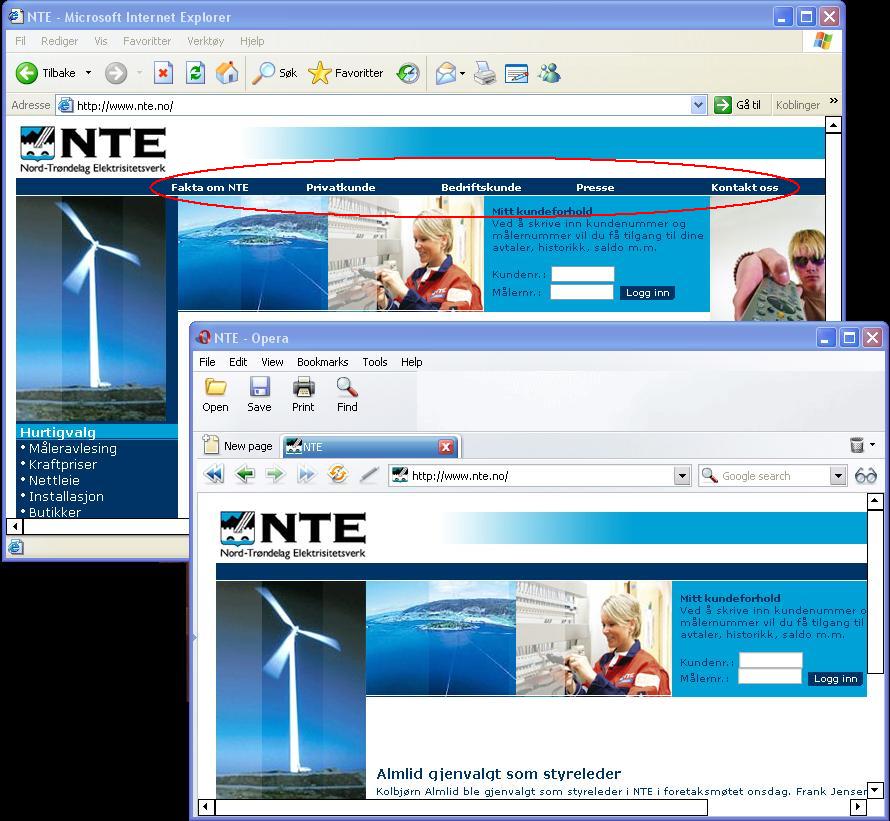The height and width of the screenshot is (821, 890).
Task: Select the NTE tab in Opera
Action: (370, 447)
